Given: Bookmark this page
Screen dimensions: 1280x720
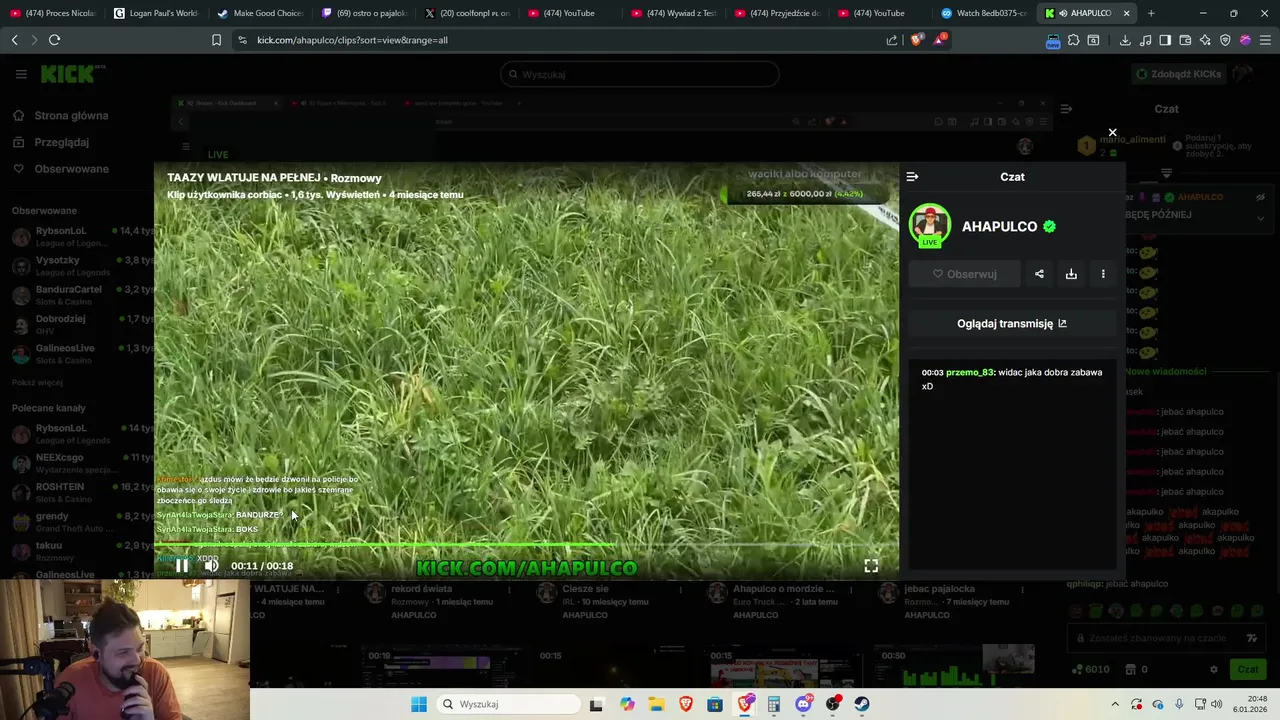Looking at the screenshot, I should [x=216, y=40].
